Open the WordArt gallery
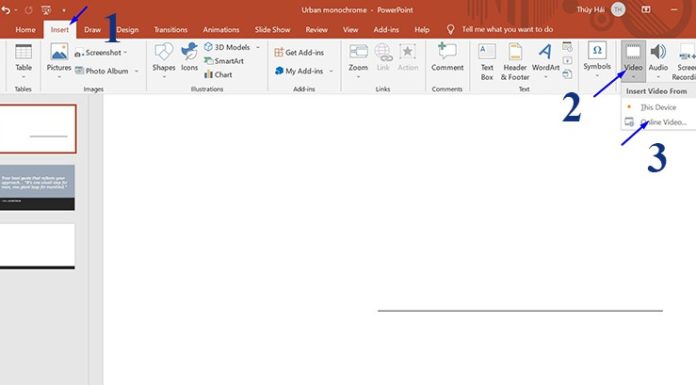The height and width of the screenshot is (385, 696). (546, 61)
